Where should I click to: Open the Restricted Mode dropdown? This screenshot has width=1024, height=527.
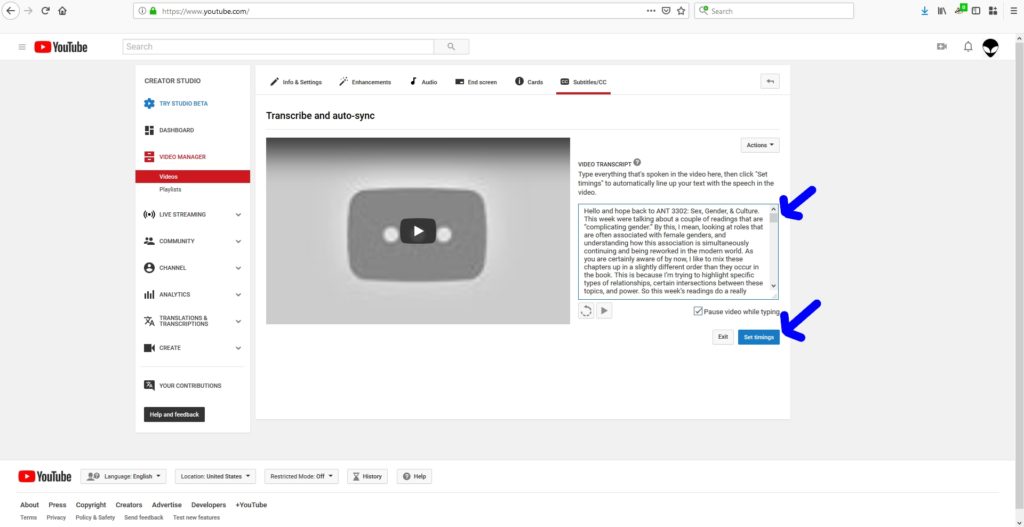(300, 477)
